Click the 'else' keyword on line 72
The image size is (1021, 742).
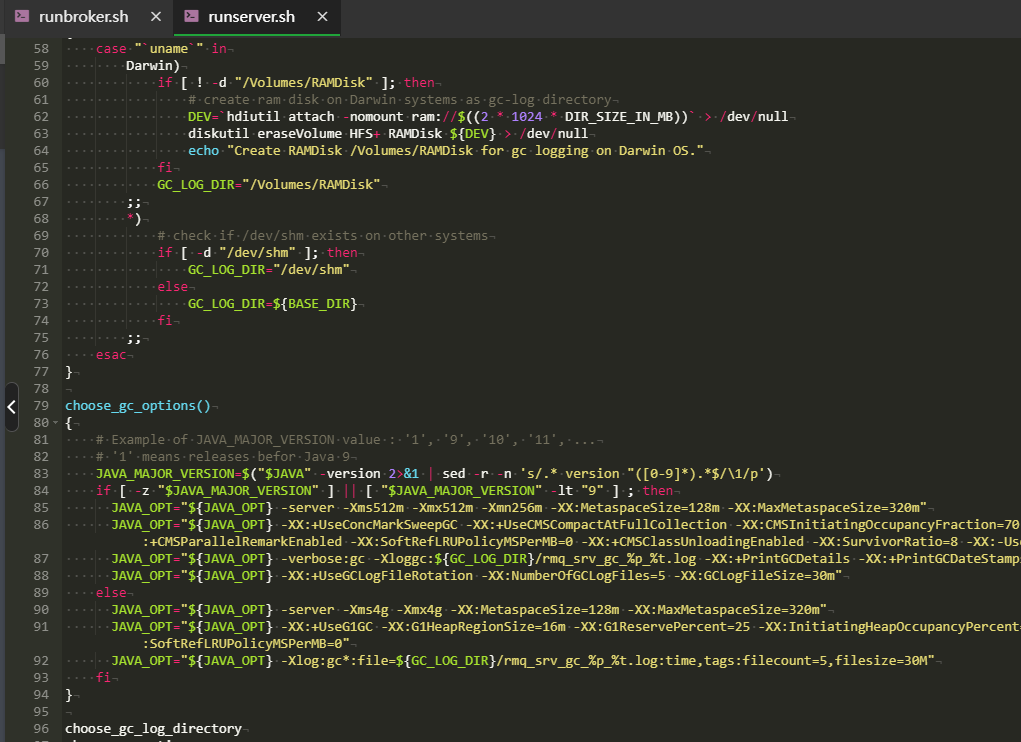point(173,286)
